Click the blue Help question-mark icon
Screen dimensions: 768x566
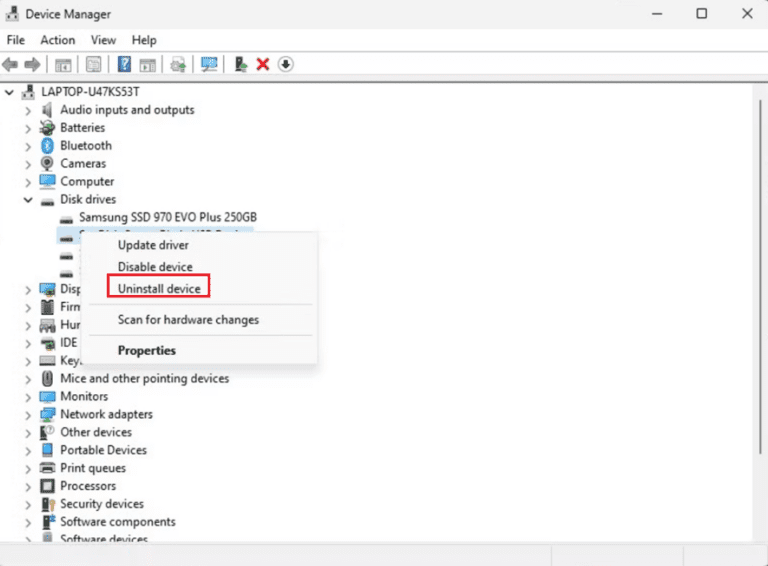(x=124, y=64)
